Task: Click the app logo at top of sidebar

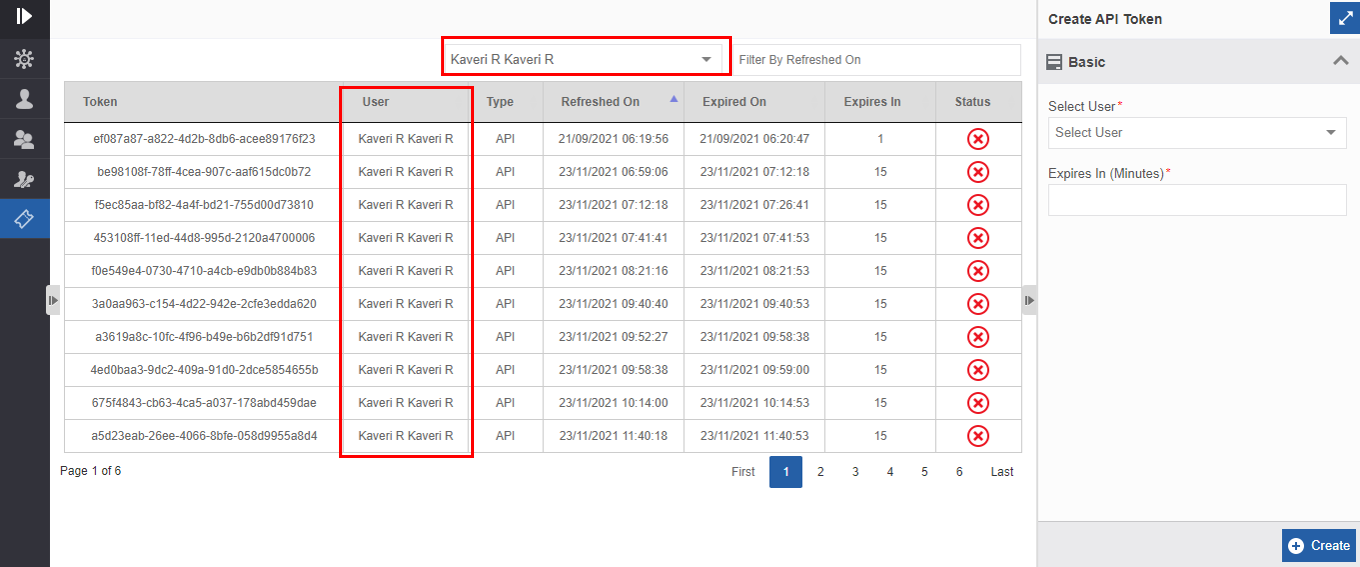Action: point(24,16)
